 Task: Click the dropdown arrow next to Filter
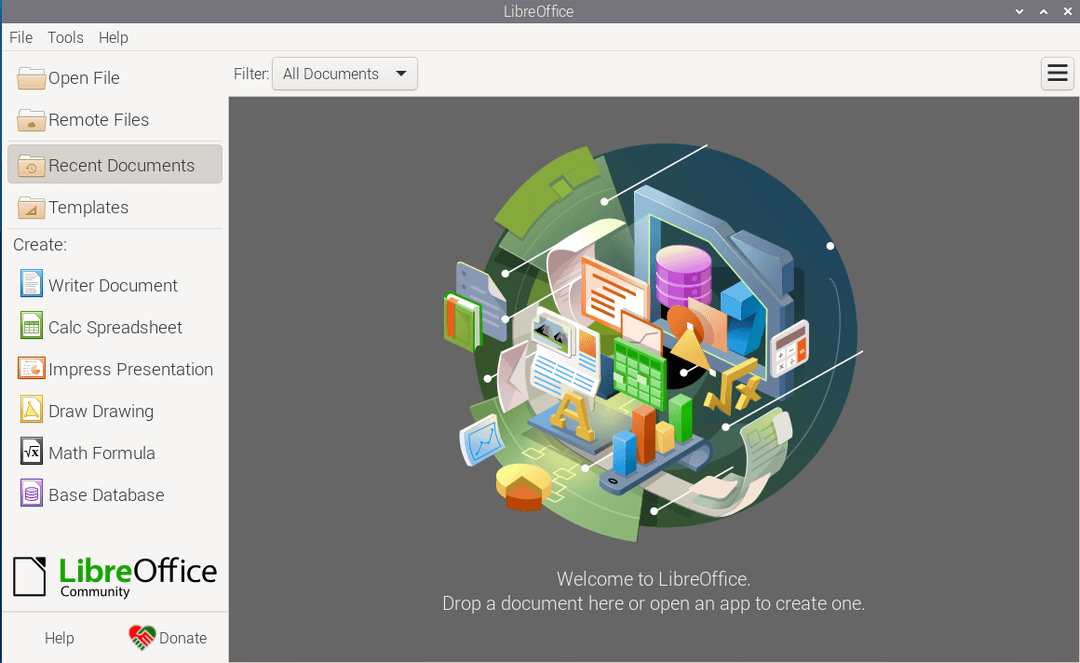click(x=401, y=73)
